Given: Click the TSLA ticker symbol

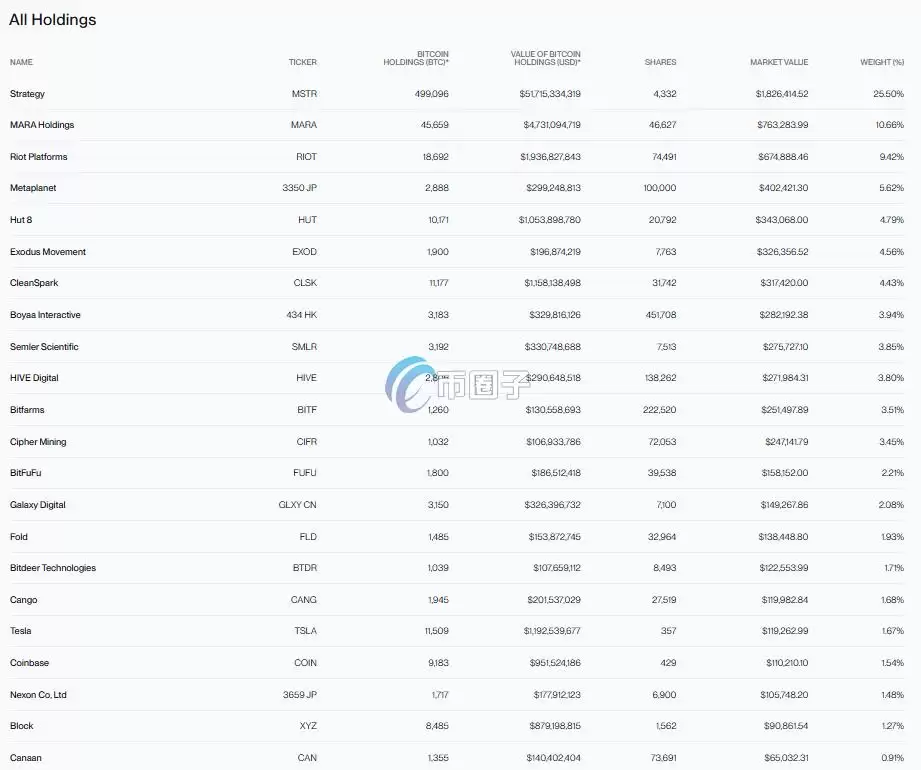Looking at the screenshot, I should 305,631.
